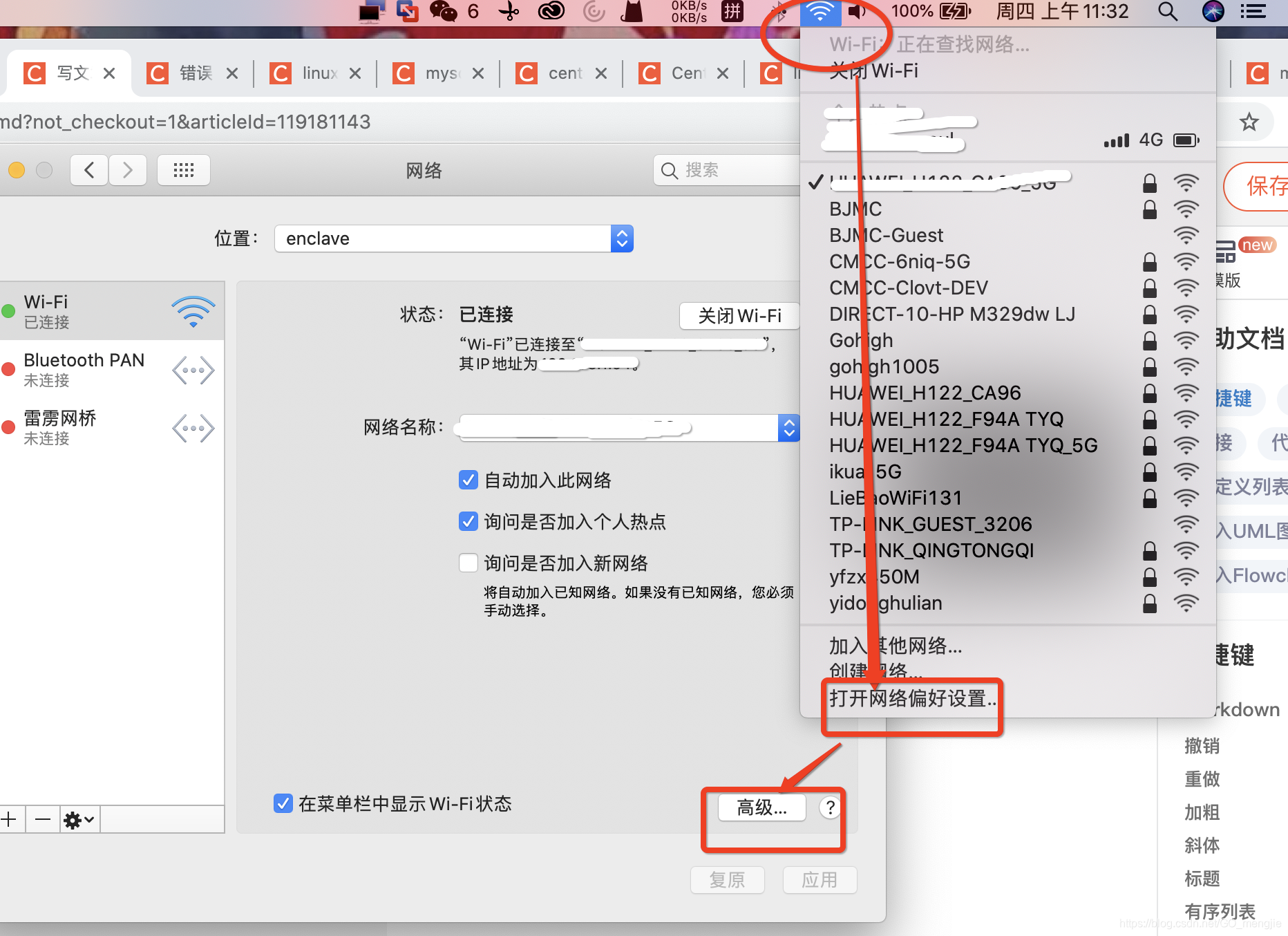Select 关闭 Wi-Fi in the Wi-Fi menu

[873, 71]
